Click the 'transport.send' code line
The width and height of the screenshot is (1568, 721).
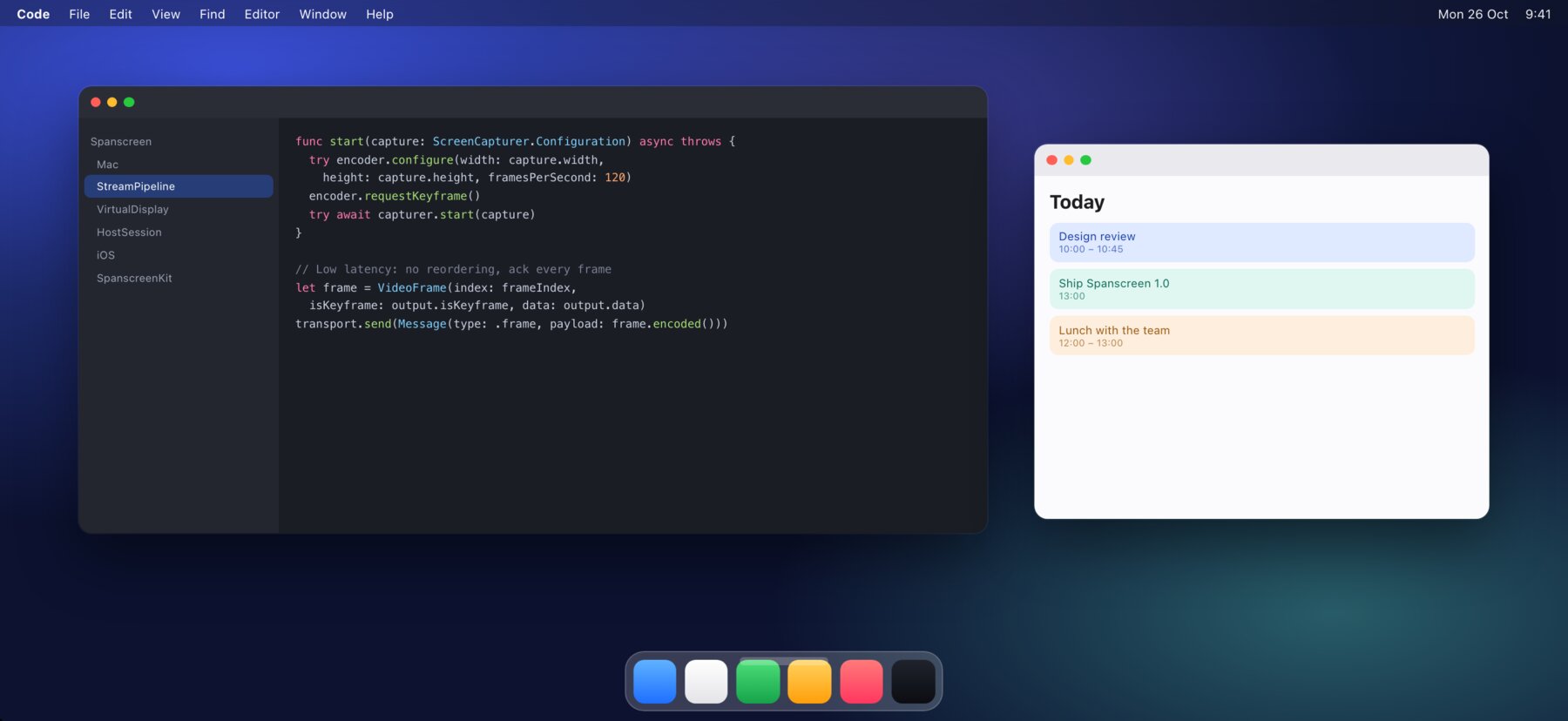coord(511,324)
